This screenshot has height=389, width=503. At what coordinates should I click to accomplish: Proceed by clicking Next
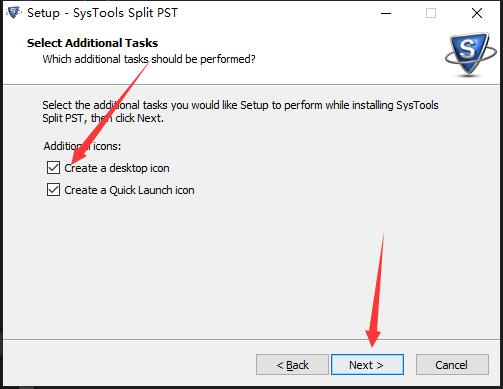pos(367,365)
